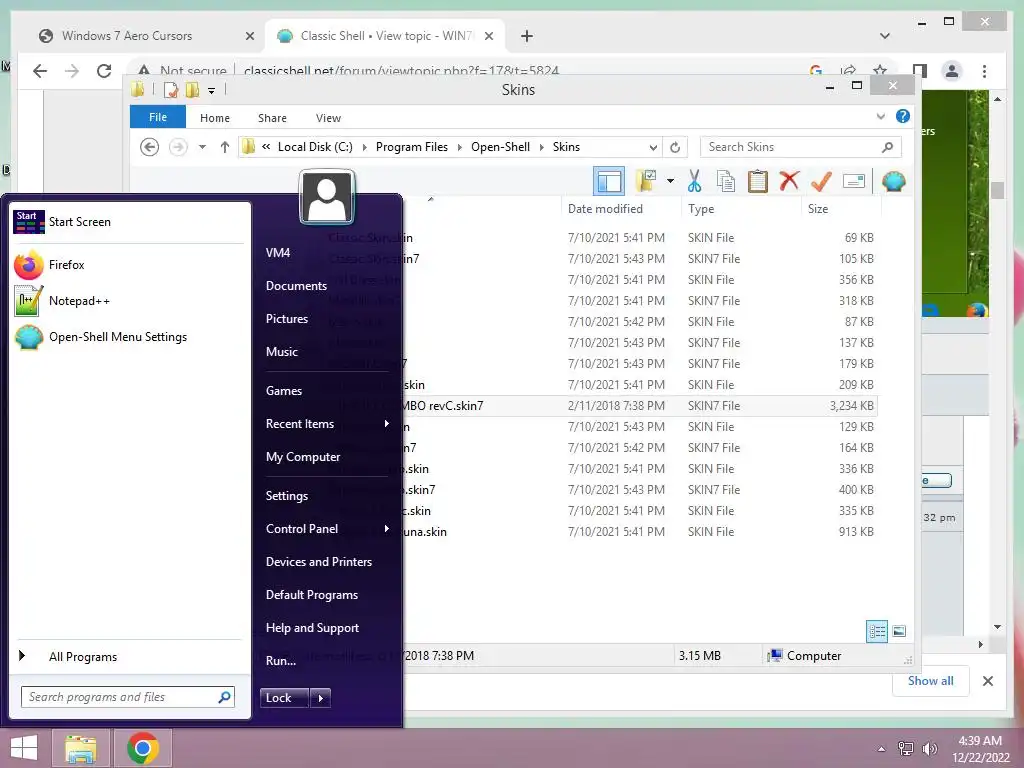Click the orange checkmark Properties icon
This screenshot has height=768, width=1024.
point(821,181)
